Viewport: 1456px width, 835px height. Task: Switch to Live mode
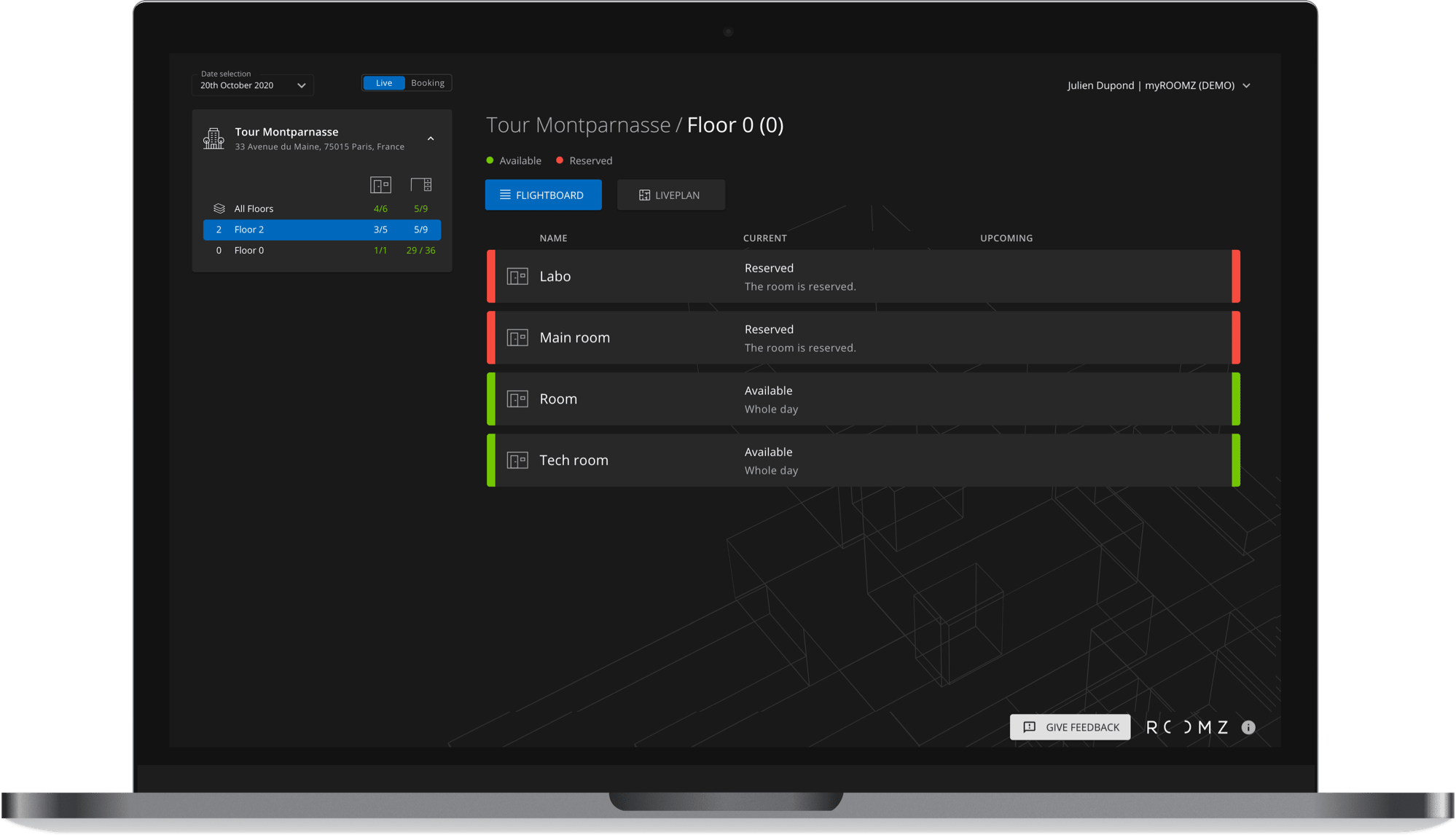[384, 83]
